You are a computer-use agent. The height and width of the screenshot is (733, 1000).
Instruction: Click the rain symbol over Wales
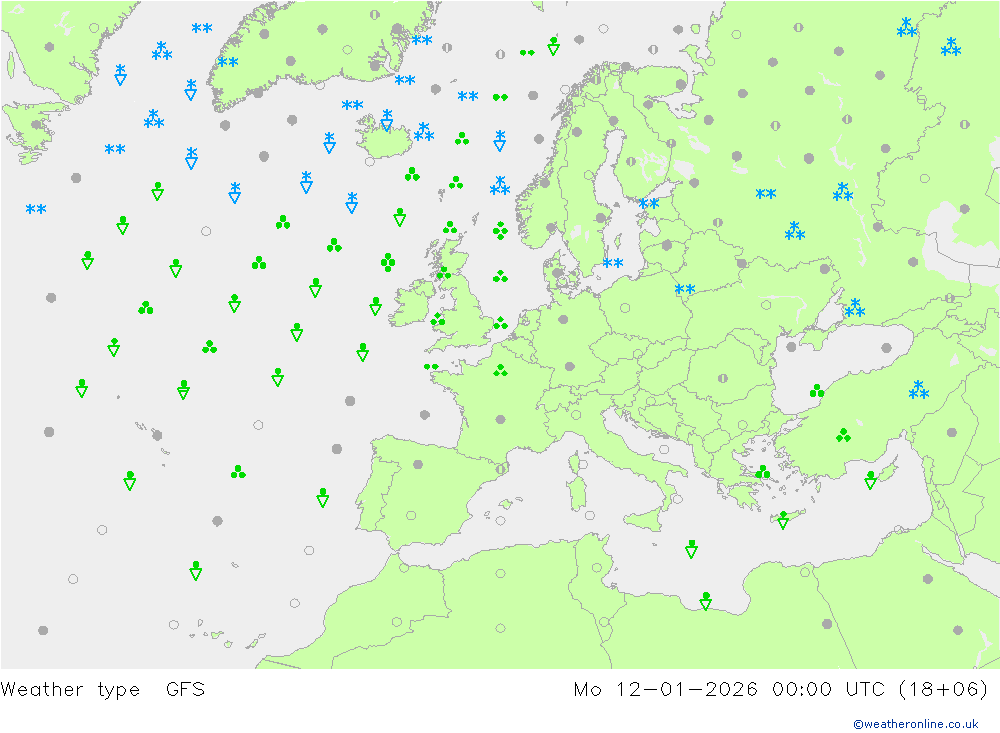click(x=438, y=319)
